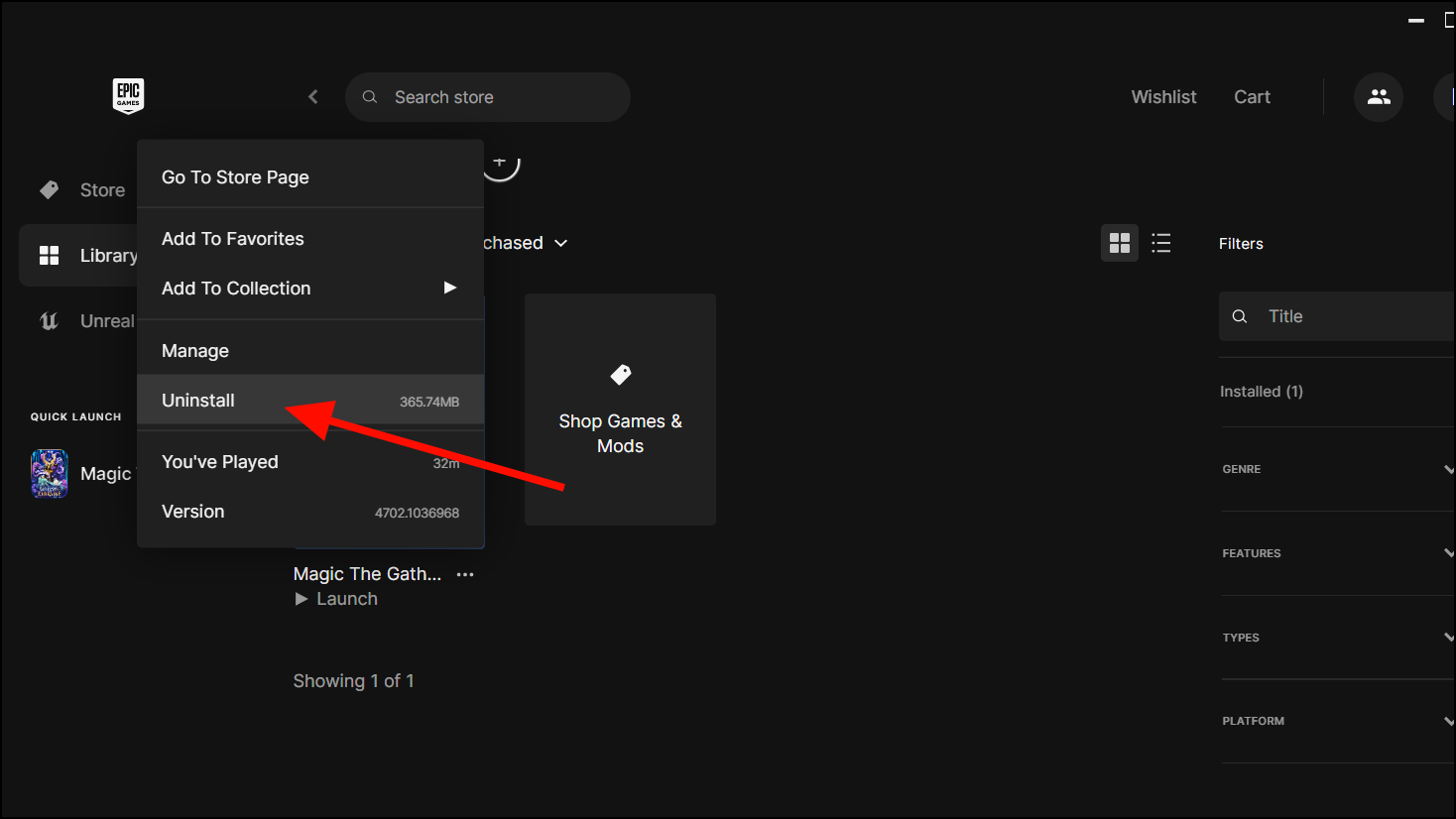The height and width of the screenshot is (819, 1456).
Task: Click the Magic quick launch thumbnail
Action: (x=50, y=473)
